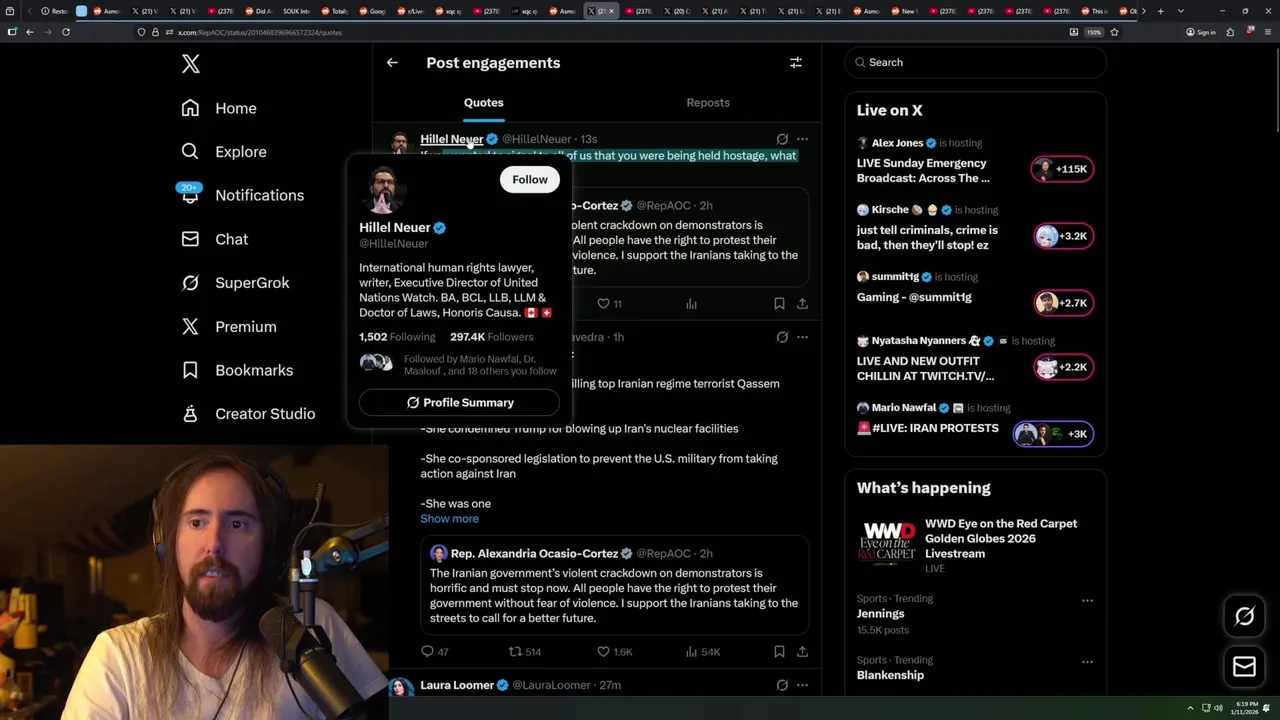Viewport: 1280px width, 720px height.
Task: Switch to the Reposts tab
Action: pos(708,103)
